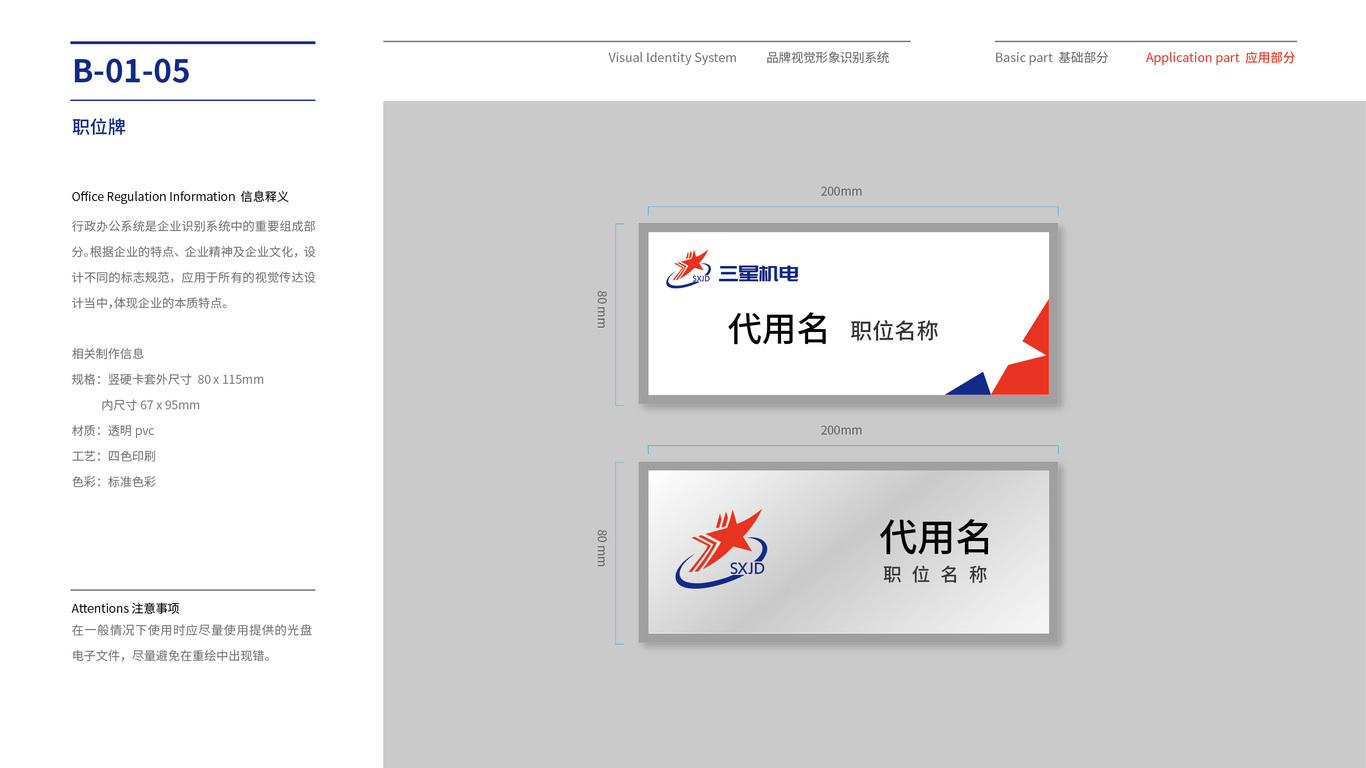Screen dimensions: 1366x768
Task: Click the note line starting 在一般情况下
Action: pyautogui.click(x=192, y=631)
